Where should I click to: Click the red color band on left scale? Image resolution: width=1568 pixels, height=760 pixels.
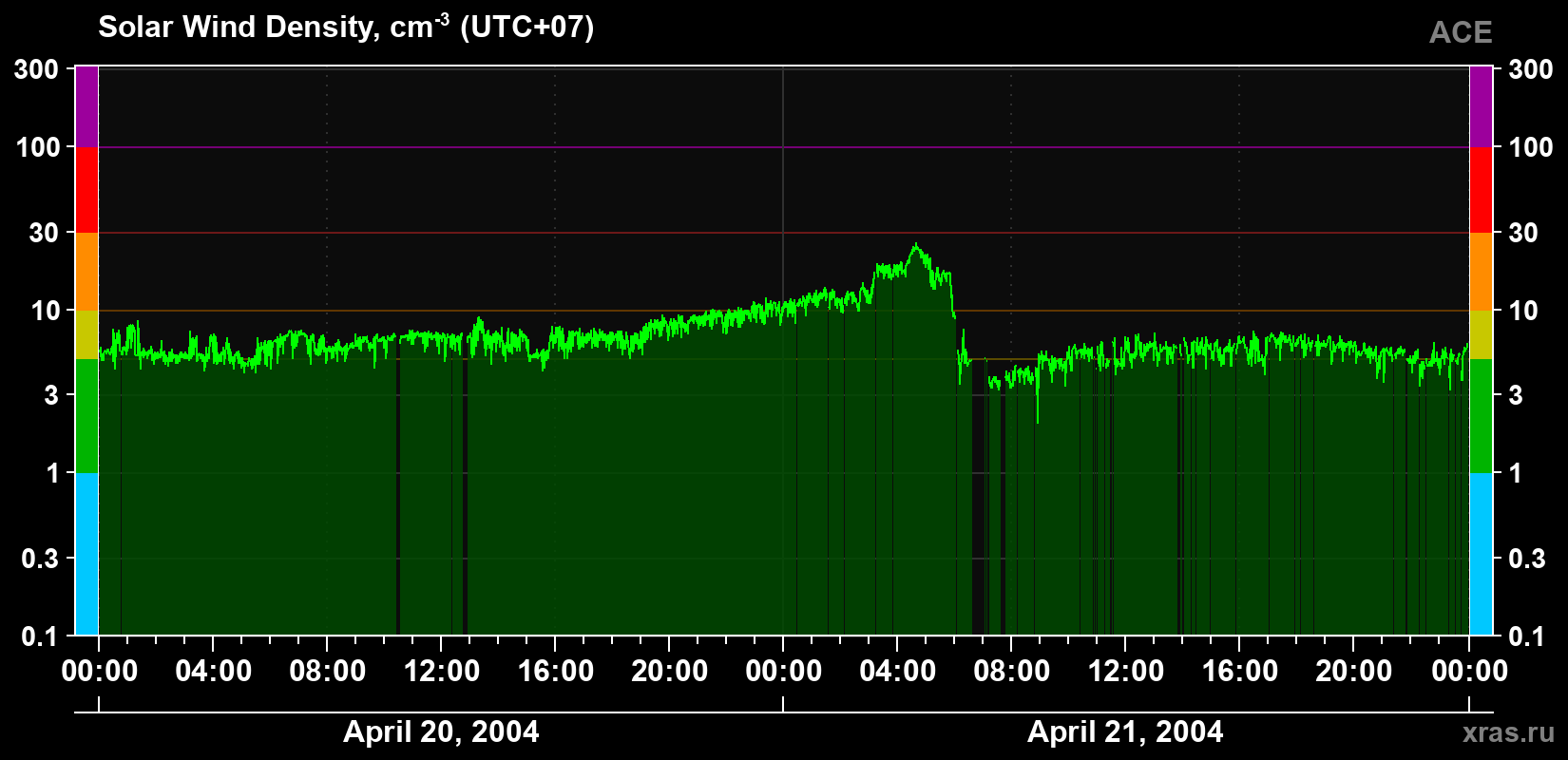point(86,190)
